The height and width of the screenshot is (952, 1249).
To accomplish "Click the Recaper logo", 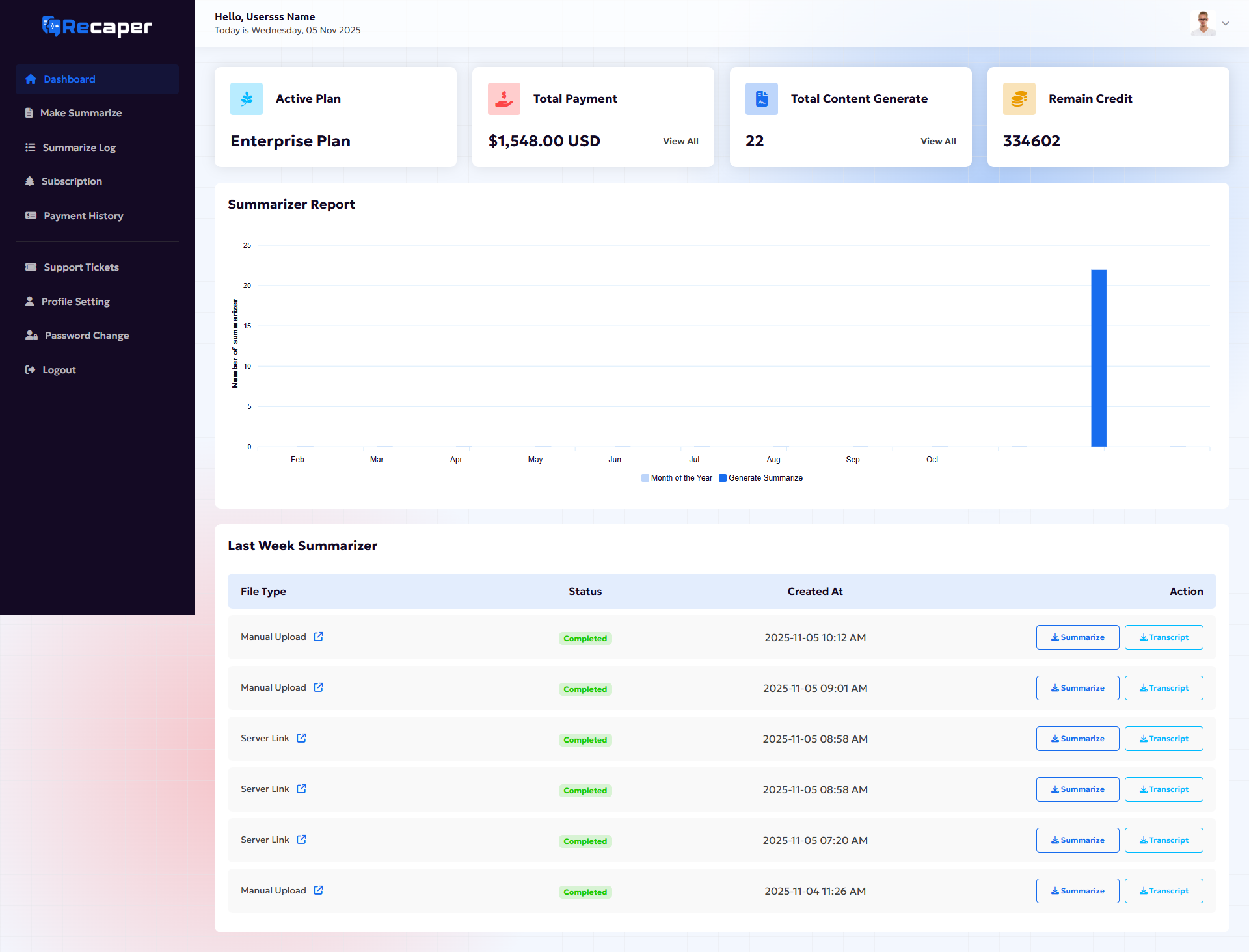I will pyautogui.click(x=97, y=27).
